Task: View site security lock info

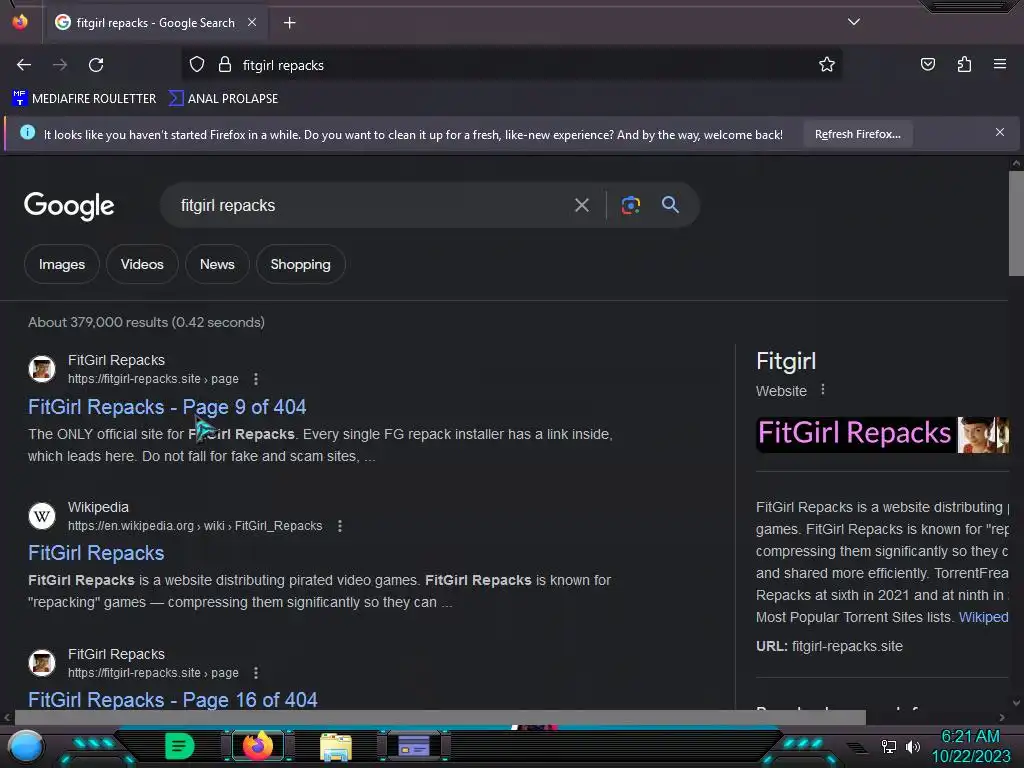Action: [225, 65]
